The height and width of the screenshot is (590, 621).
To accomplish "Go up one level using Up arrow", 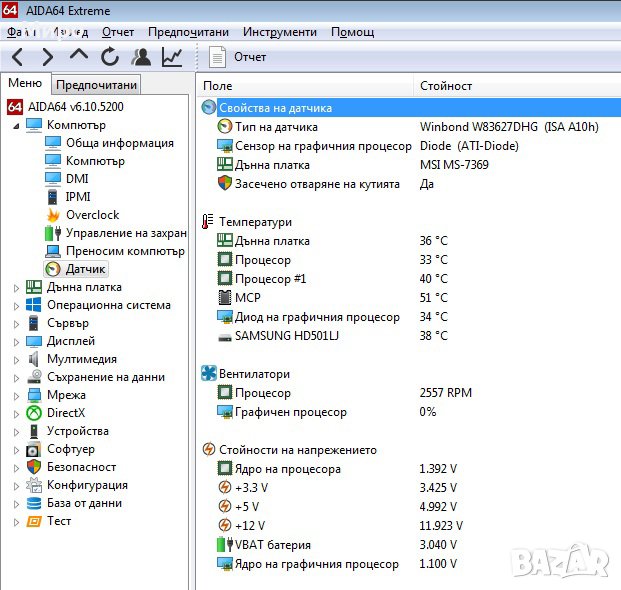I will [79, 57].
